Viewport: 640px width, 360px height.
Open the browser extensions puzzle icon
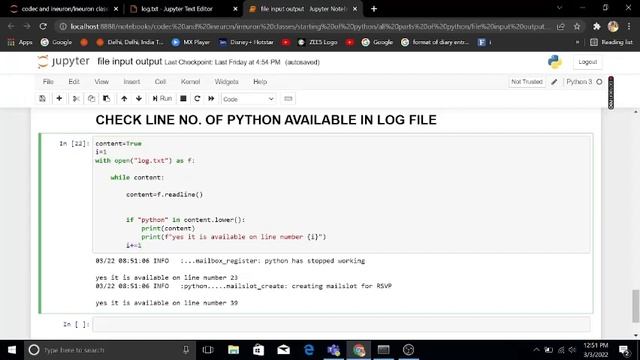597,27
